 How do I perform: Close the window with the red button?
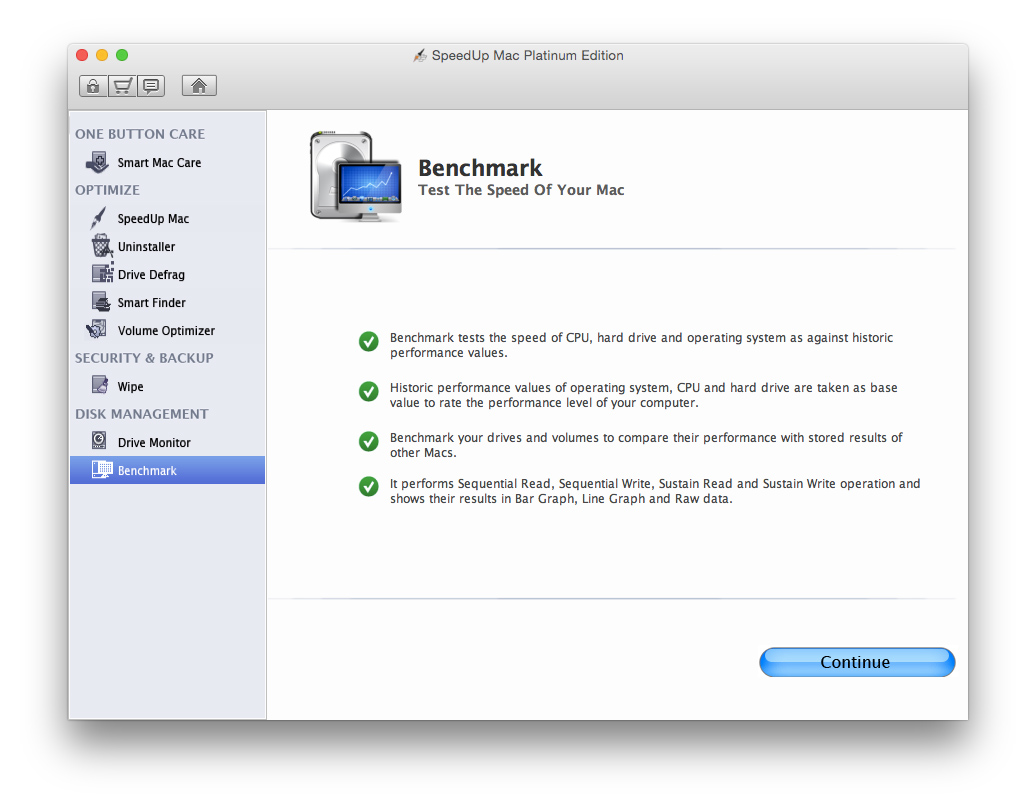82,55
